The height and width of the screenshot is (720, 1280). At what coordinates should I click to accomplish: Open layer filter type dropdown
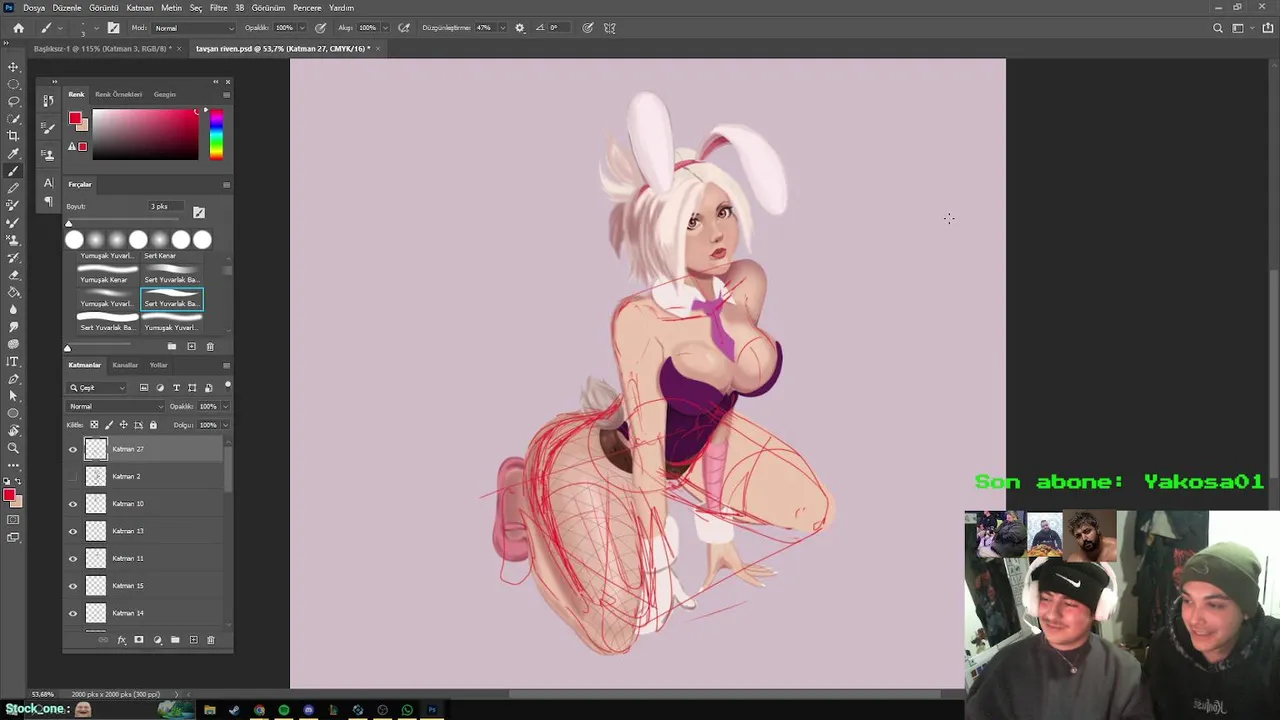(98, 388)
